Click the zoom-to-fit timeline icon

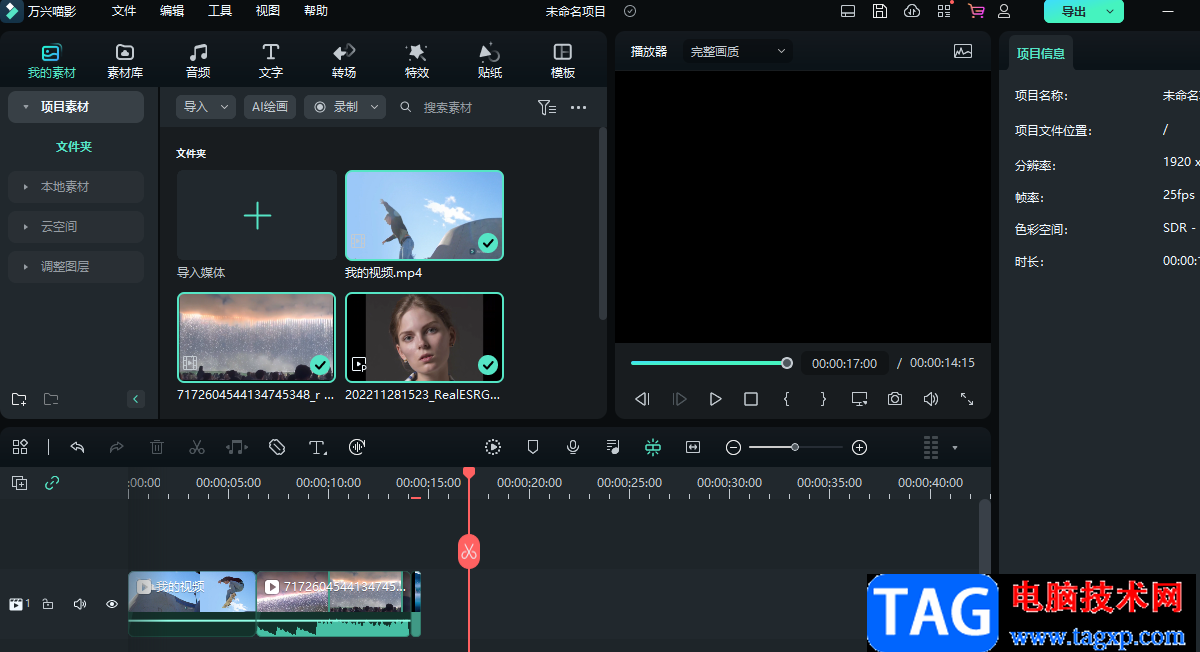[693, 447]
